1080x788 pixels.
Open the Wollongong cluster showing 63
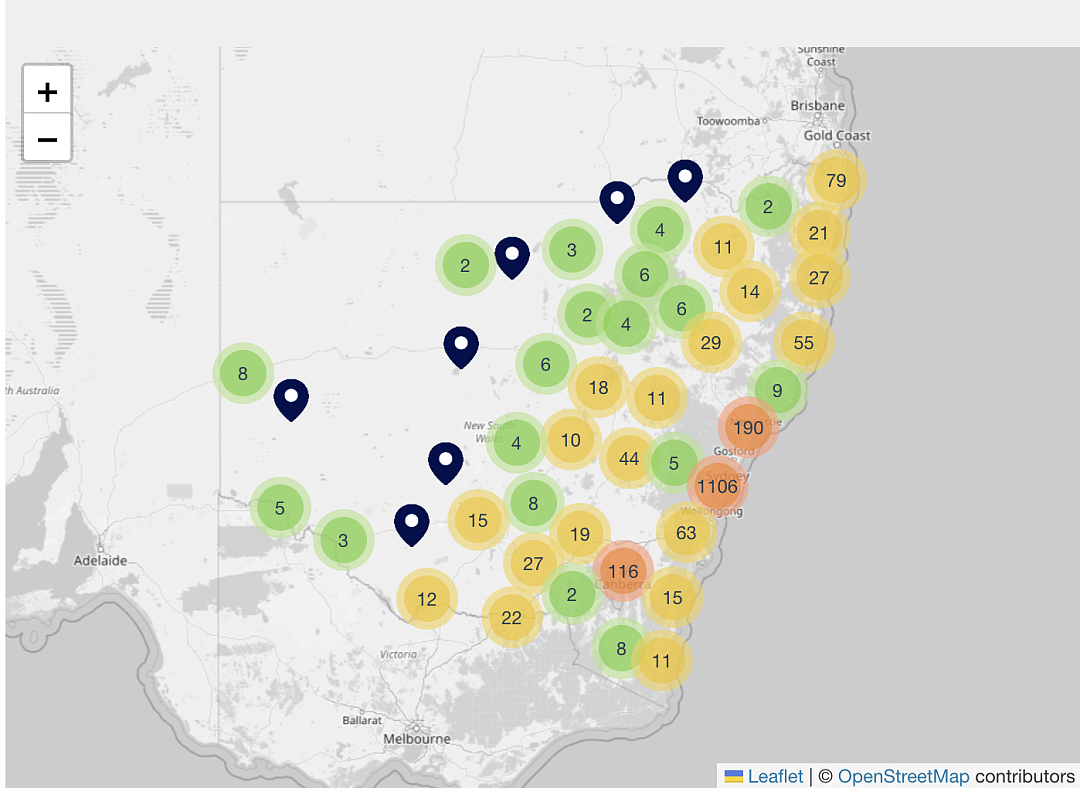(x=686, y=532)
